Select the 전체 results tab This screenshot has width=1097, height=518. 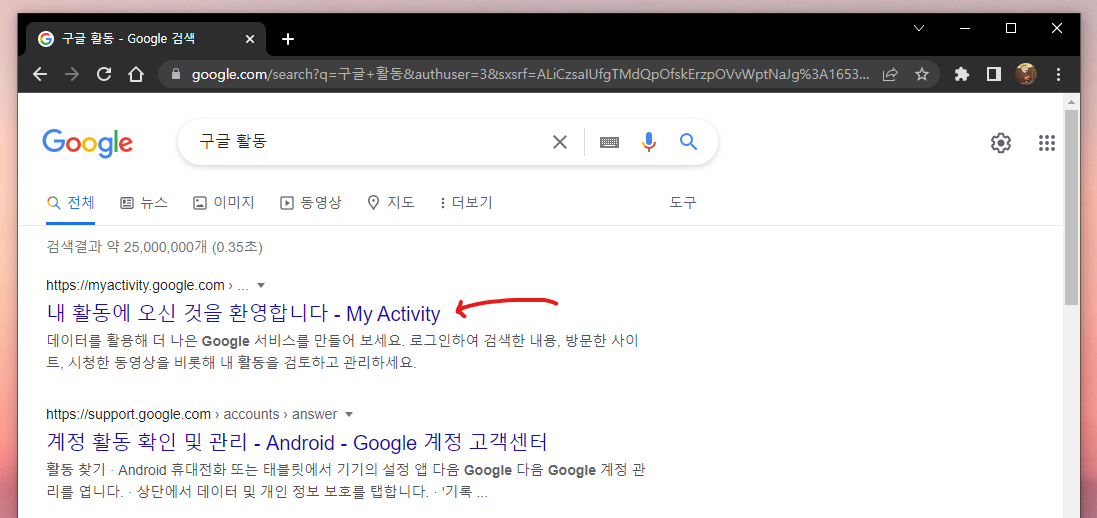[70, 203]
